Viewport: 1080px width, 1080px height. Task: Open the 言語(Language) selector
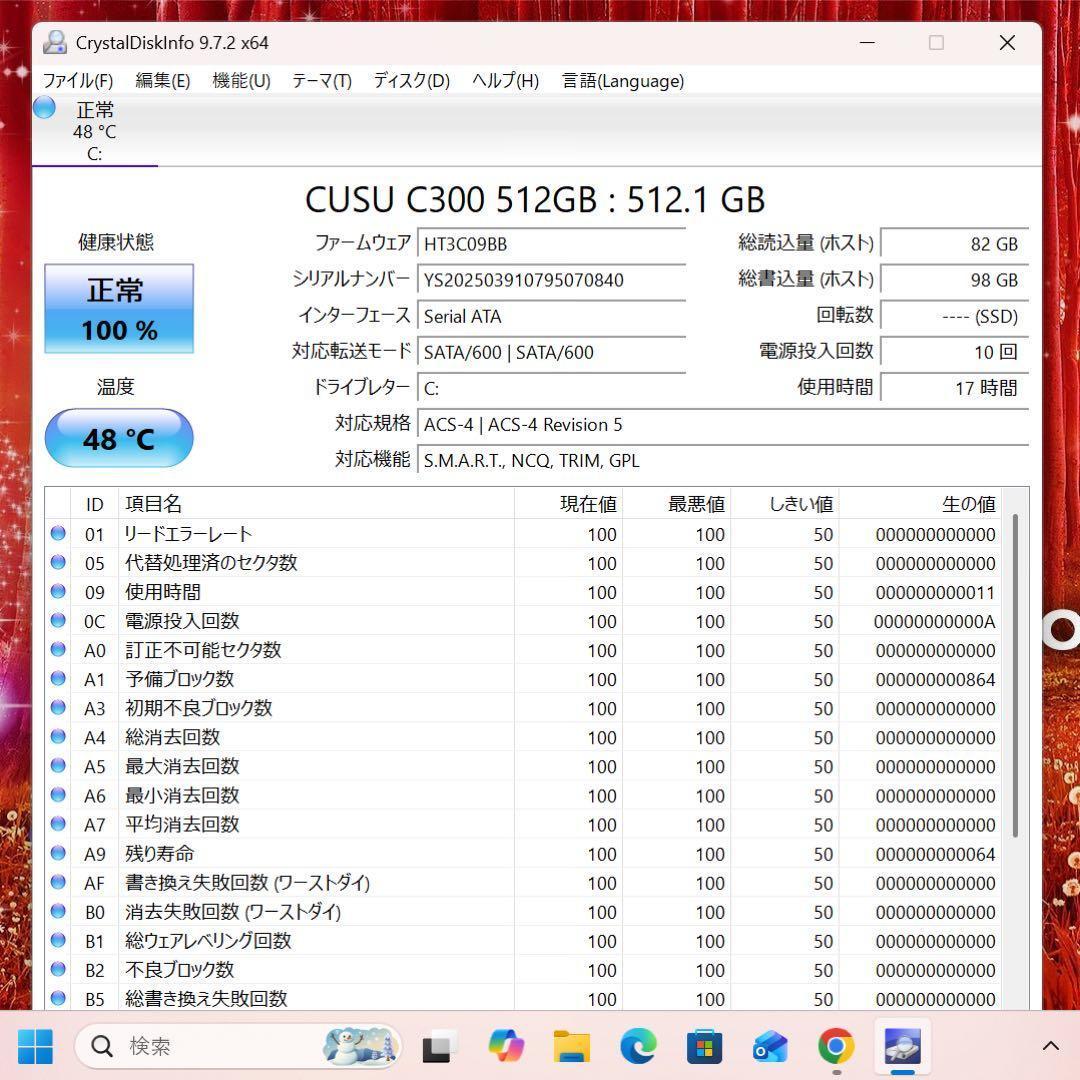coord(622,81)
